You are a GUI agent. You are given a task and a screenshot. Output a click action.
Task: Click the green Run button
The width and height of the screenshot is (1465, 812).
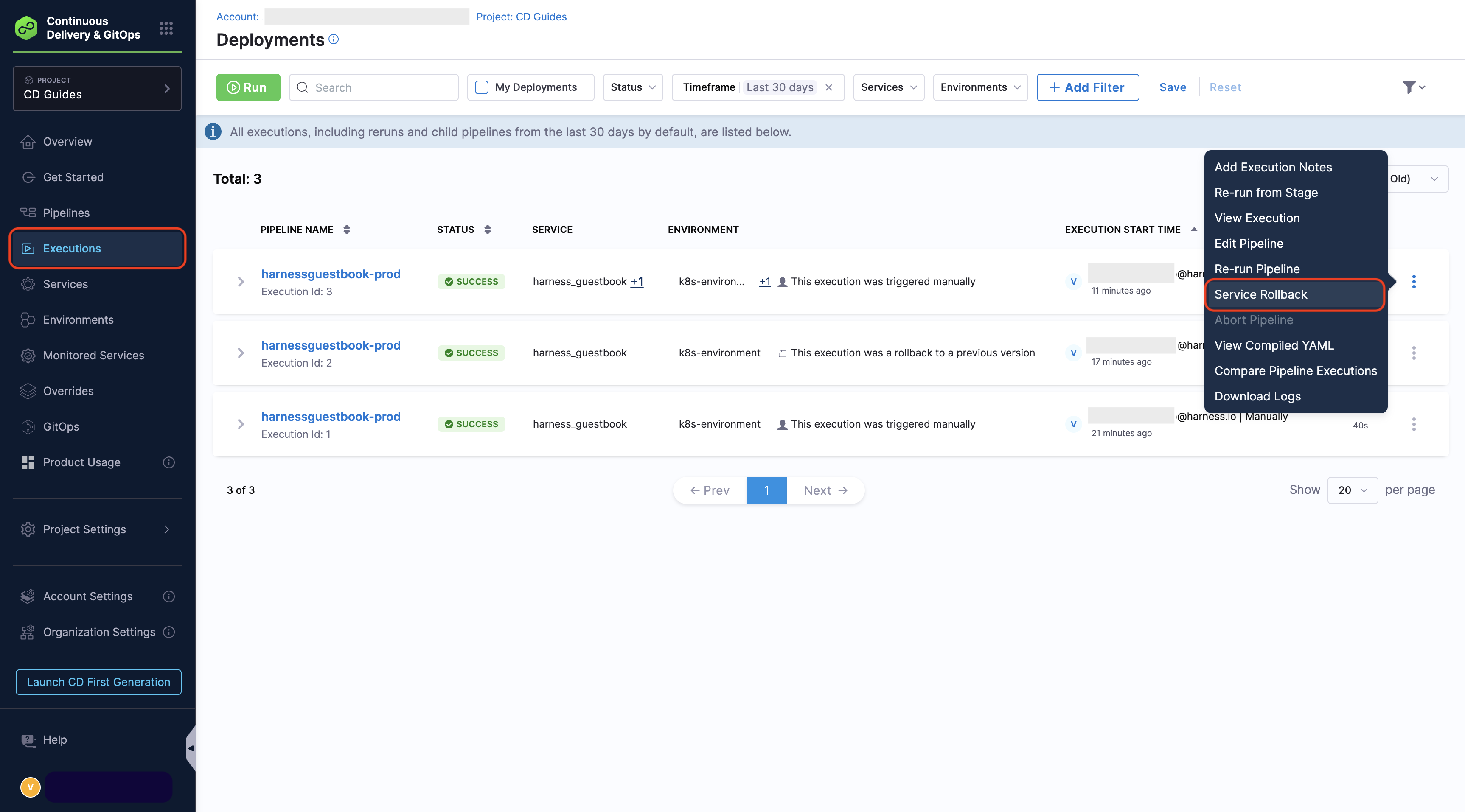coord(248,87)
